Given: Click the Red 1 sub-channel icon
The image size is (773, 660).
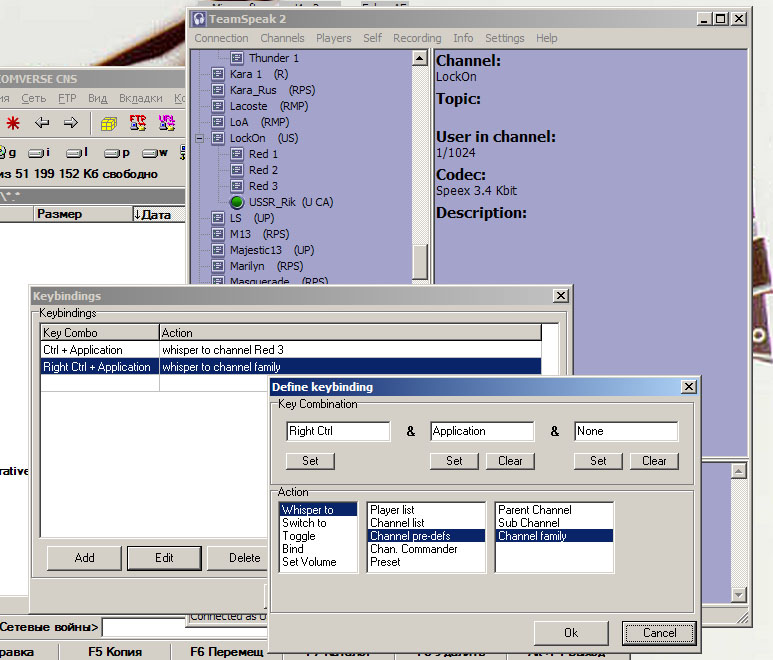Looking at the screenshot, I should point(237,154).
